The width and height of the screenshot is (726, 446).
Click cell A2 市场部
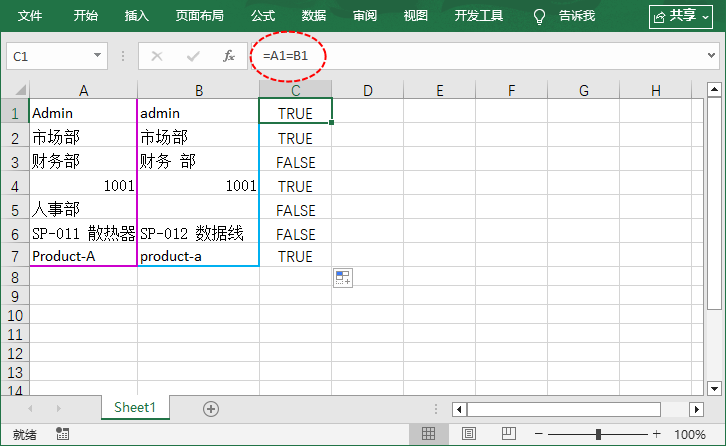tap(83, 135)
